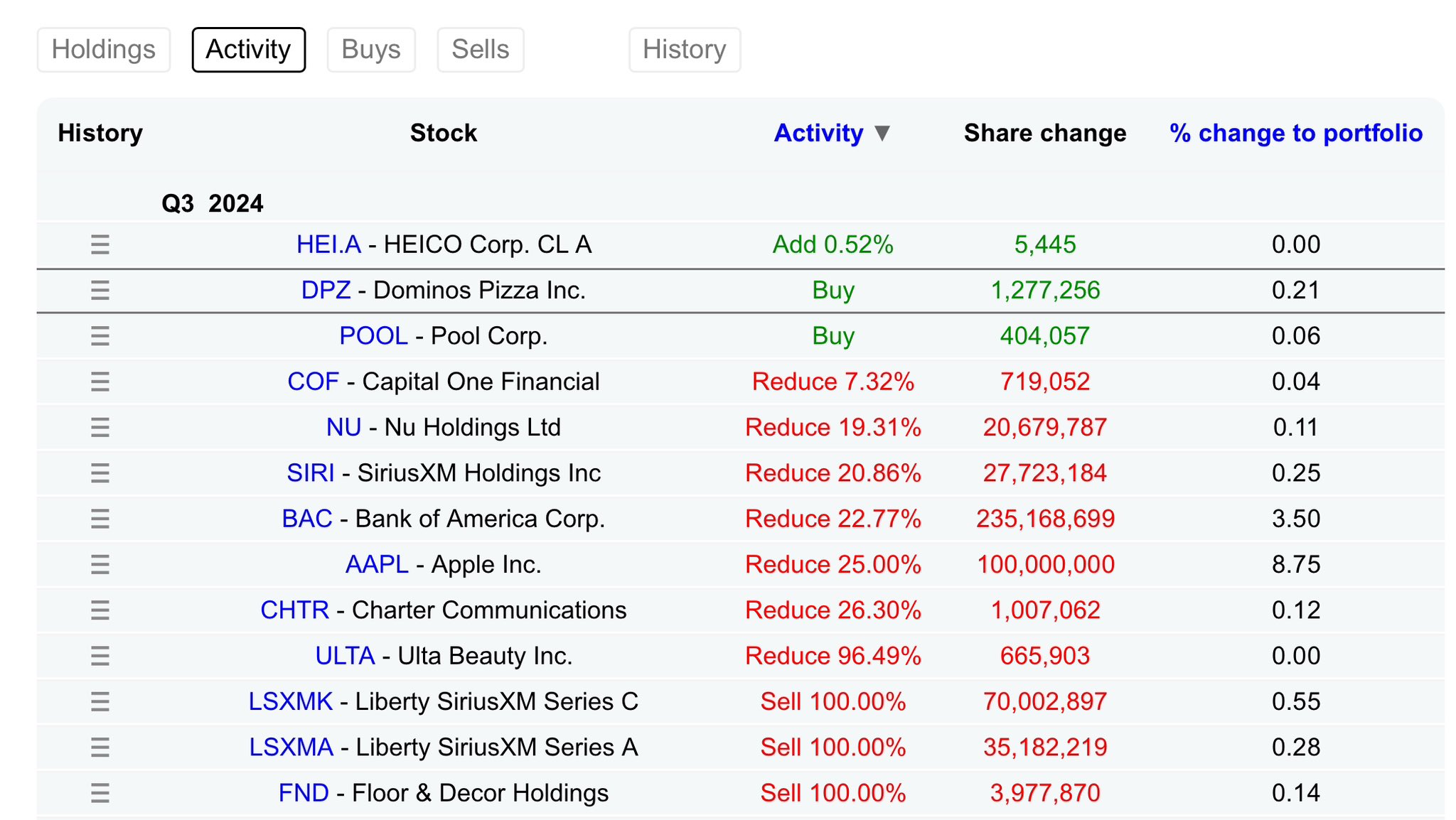Open history icon for HEI.A row
This screenshot has width=1456, height=820.
point(100,244)
